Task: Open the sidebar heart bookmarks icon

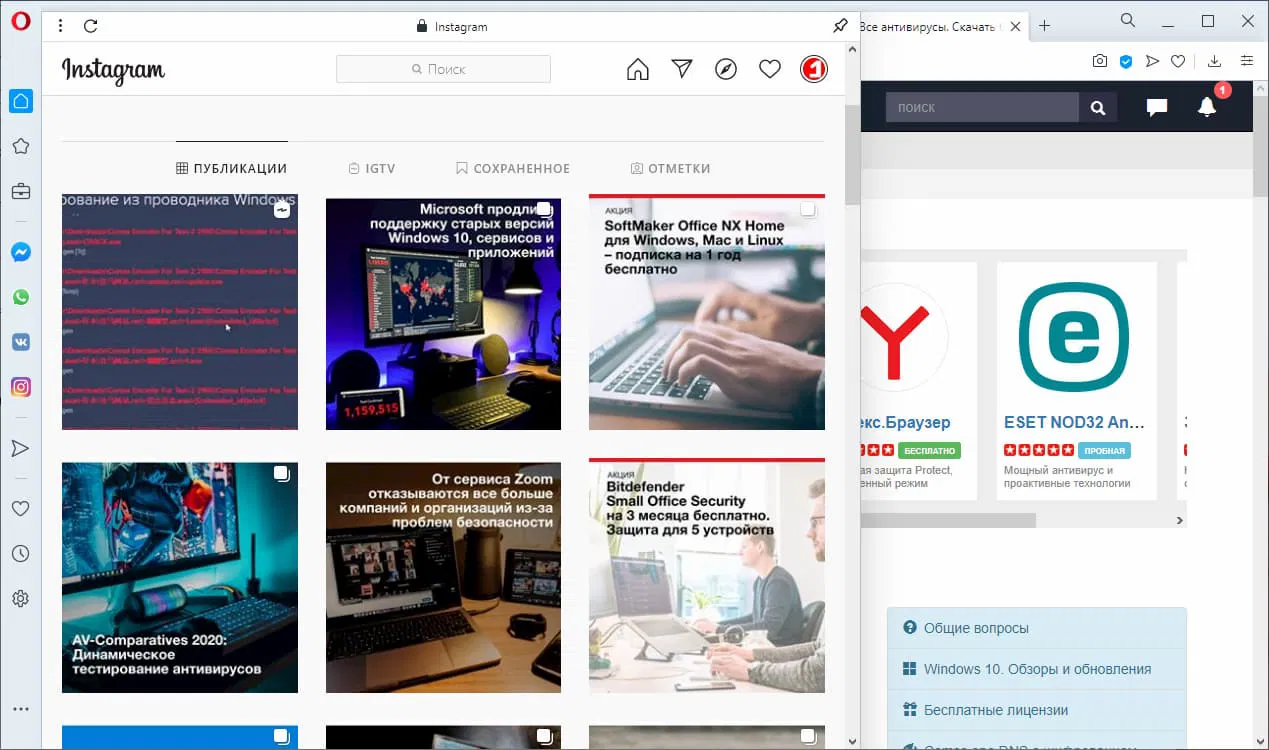Action: click(x=21, y=509)
